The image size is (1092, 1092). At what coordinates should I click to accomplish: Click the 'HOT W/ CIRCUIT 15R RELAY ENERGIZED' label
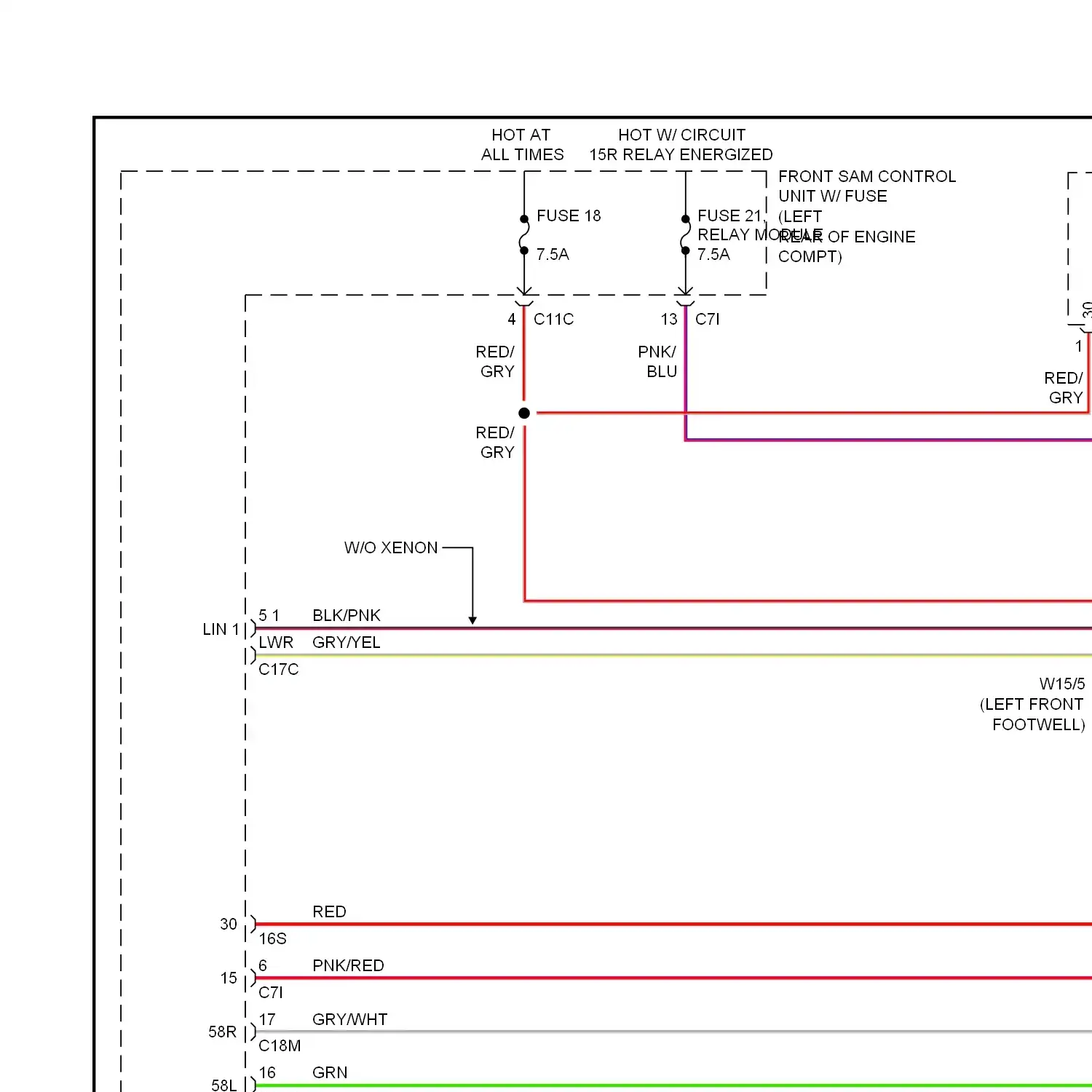click(681, 145)
